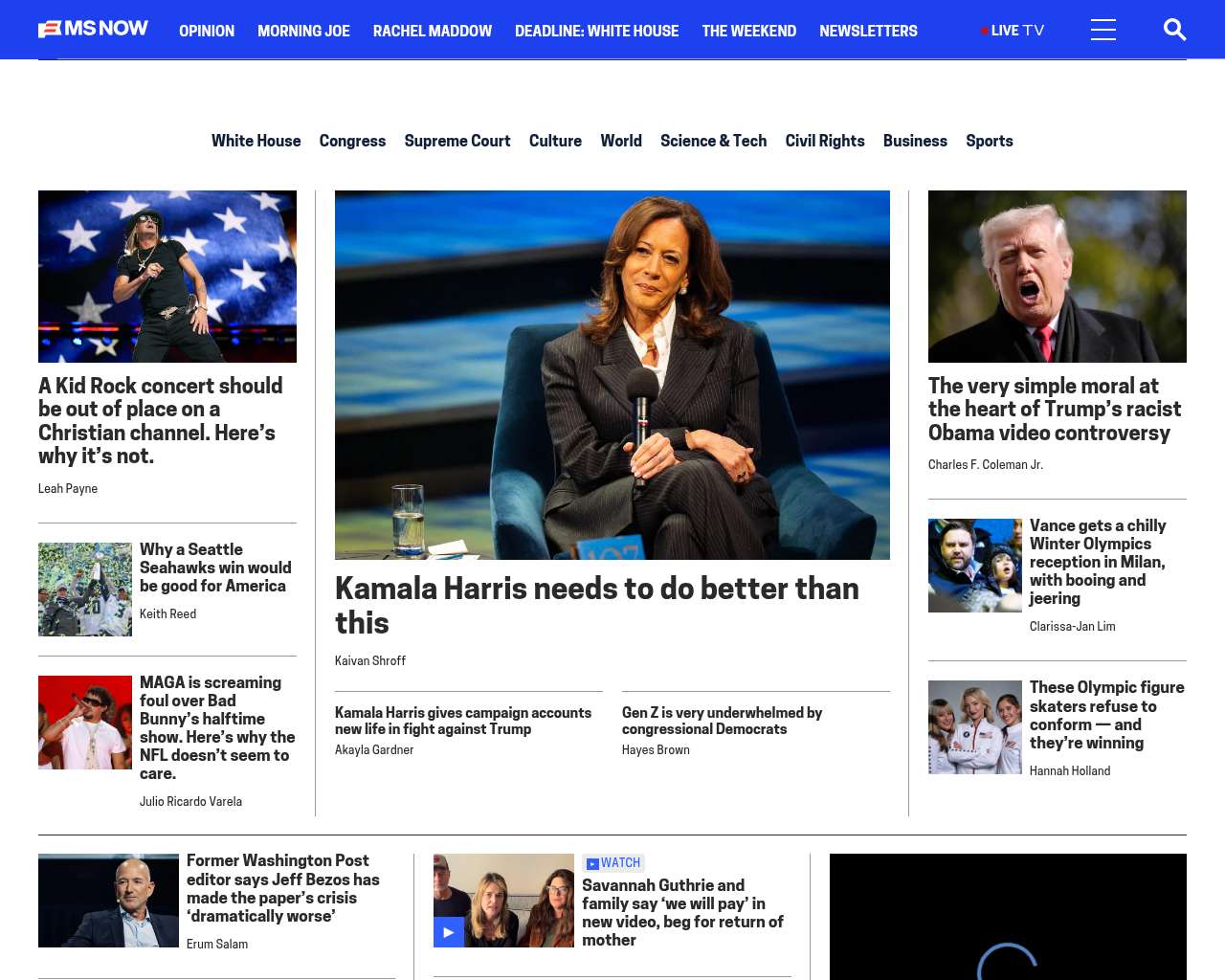Open the Vance Winter Olympics thumbnail

[x=975, y=566]
